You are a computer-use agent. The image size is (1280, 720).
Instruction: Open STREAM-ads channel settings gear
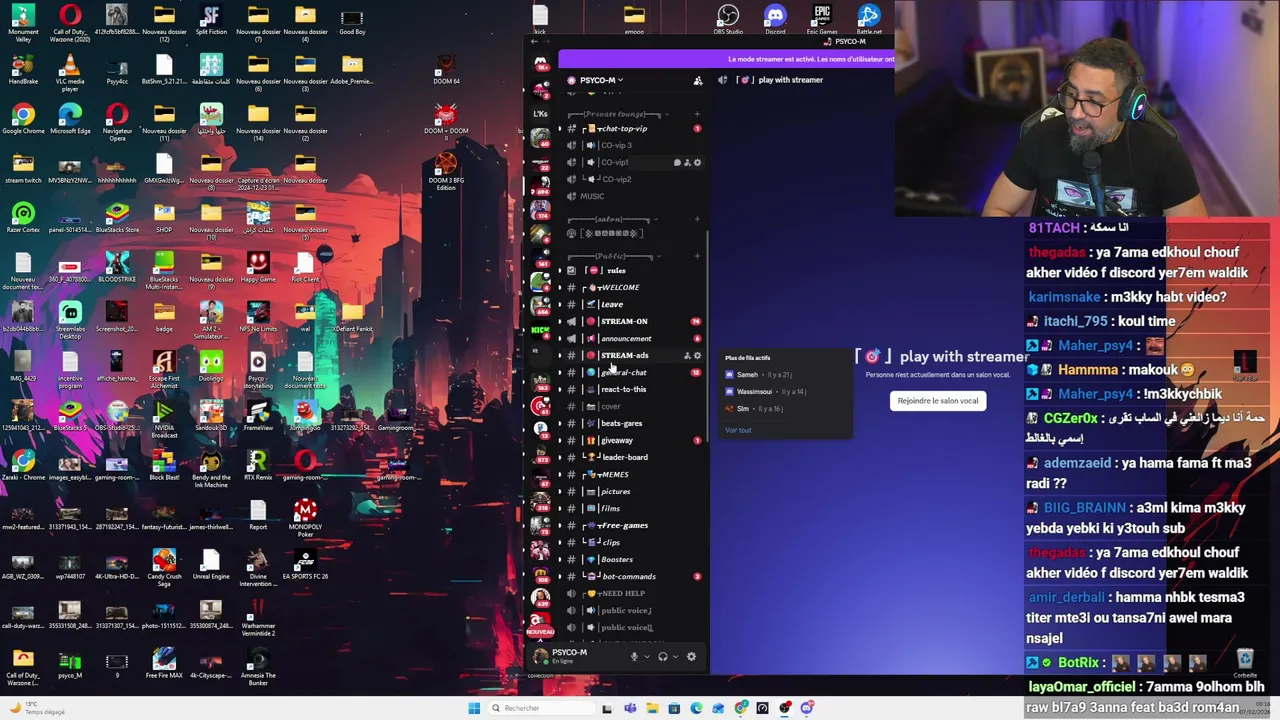point(697,355)
